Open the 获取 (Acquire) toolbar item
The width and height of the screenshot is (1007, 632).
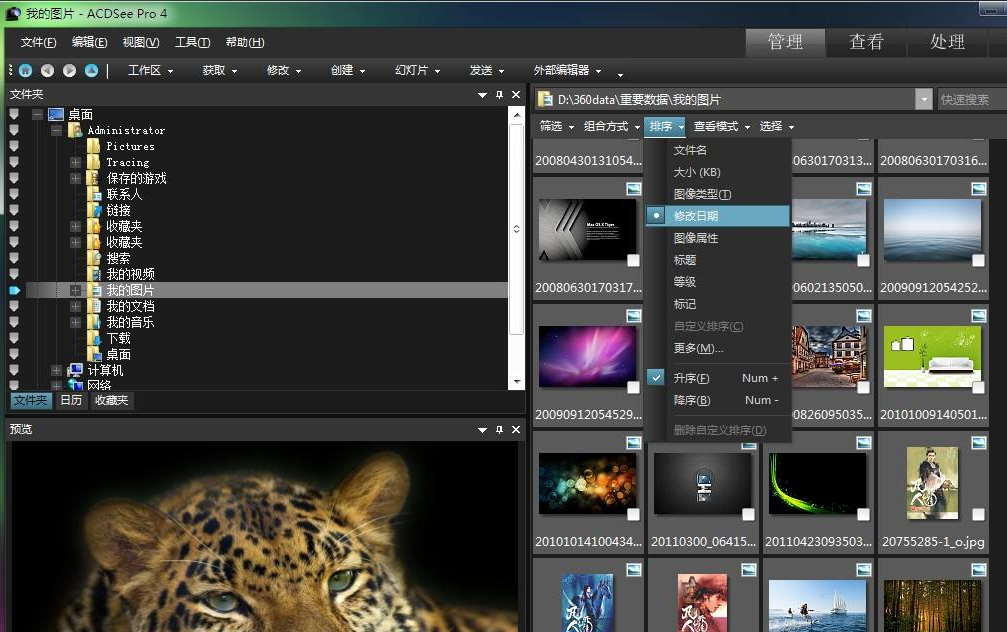[x=216, y=70]
